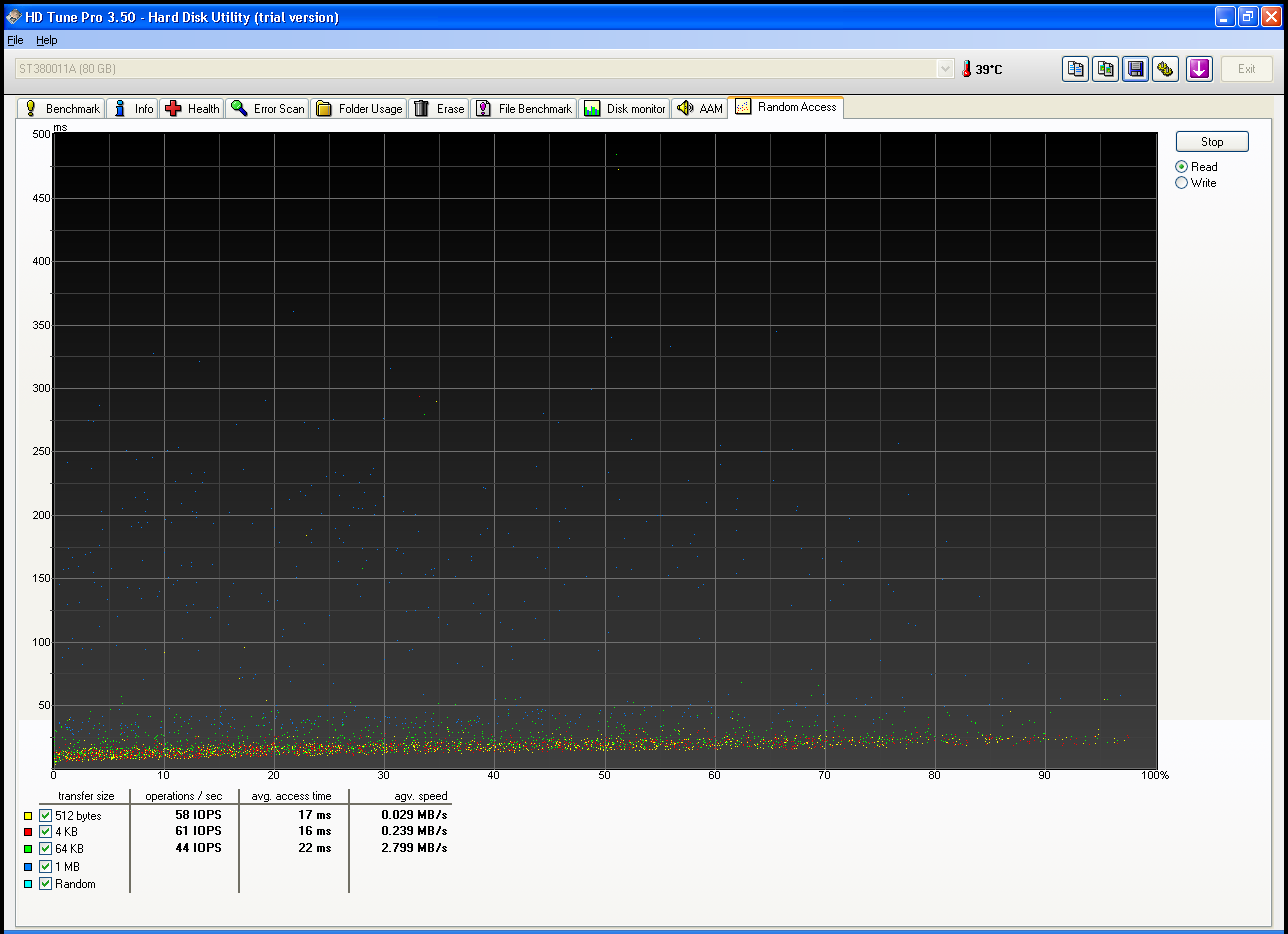
Task: Open options via the gears icon
Action: (1165, 69)
